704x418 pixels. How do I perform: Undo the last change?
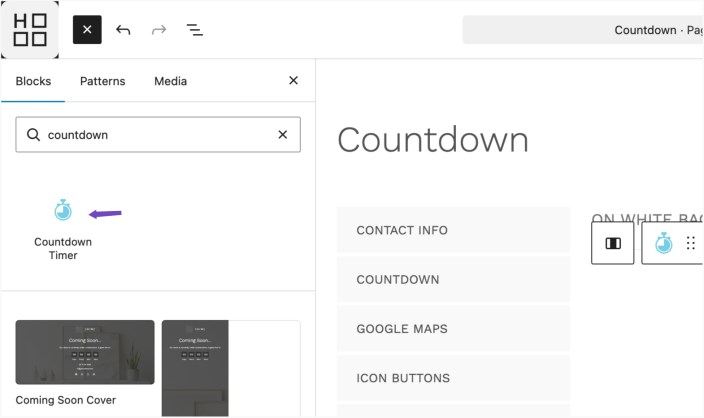123,30
